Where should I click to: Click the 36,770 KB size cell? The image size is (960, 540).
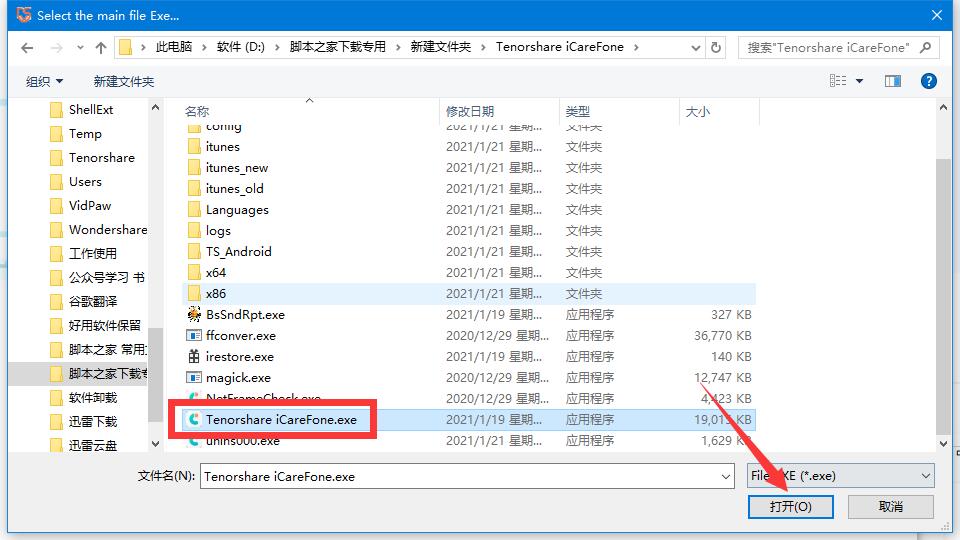(x=722, y=336)
